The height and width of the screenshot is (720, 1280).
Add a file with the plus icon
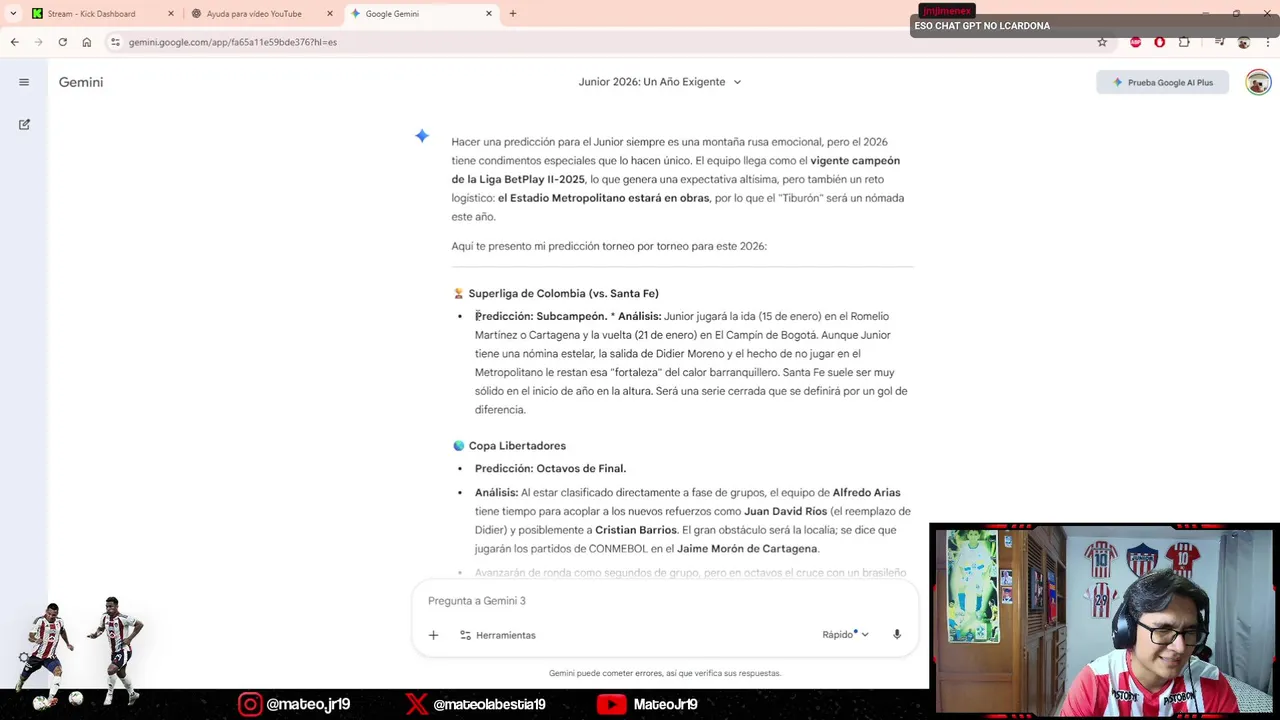coord(433,635)
